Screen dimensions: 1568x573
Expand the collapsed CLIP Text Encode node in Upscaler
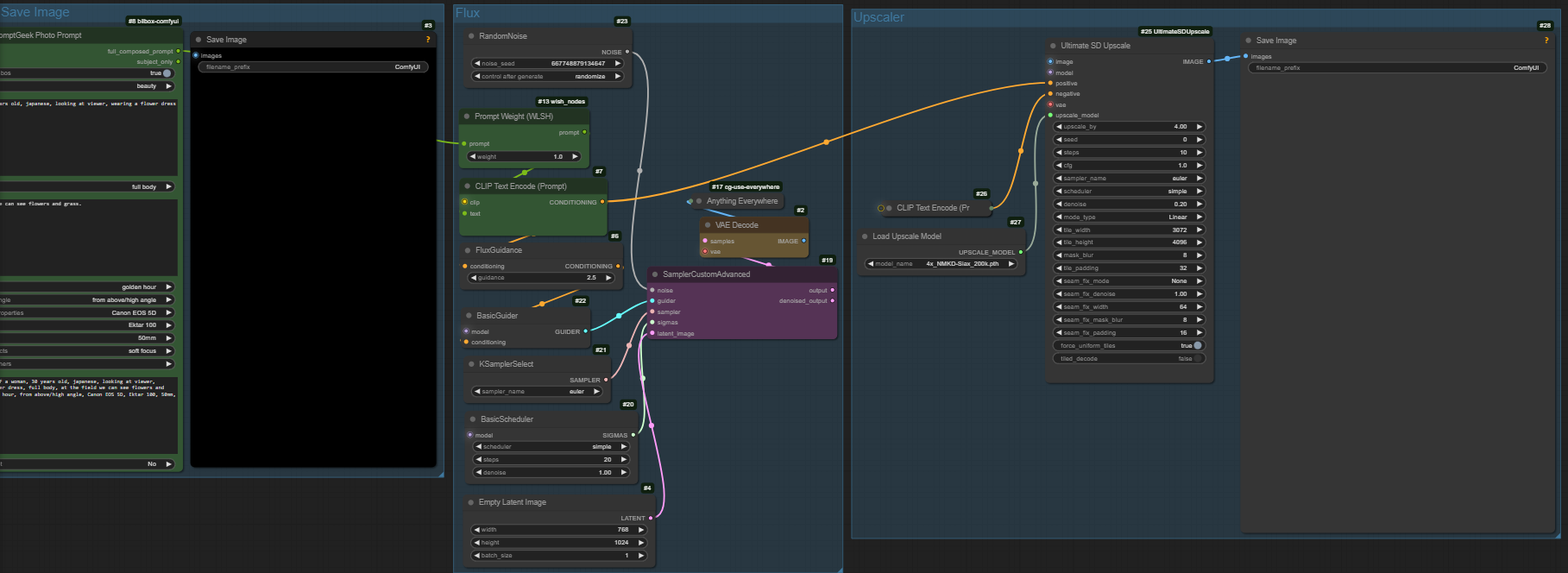coord(889,208)
